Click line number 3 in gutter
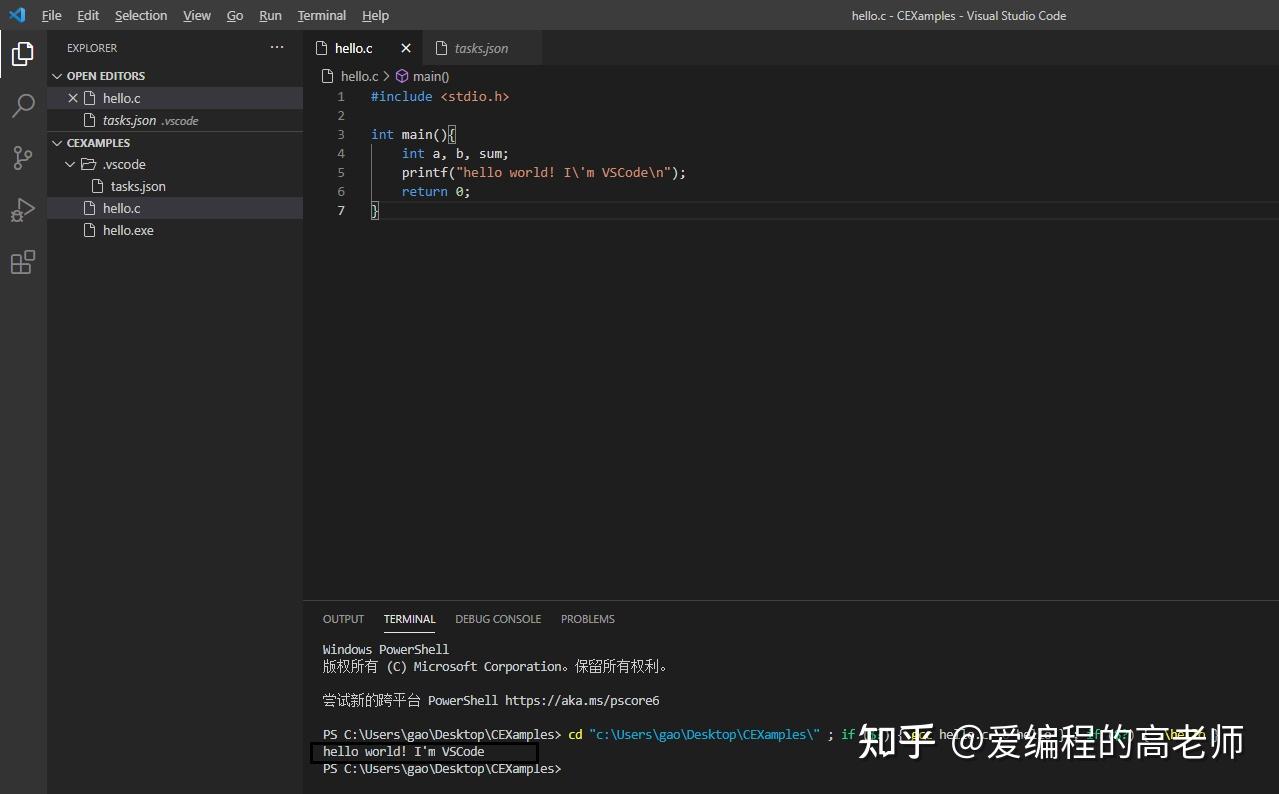This screenshot has width=1279, height=794. click(341, 135)
